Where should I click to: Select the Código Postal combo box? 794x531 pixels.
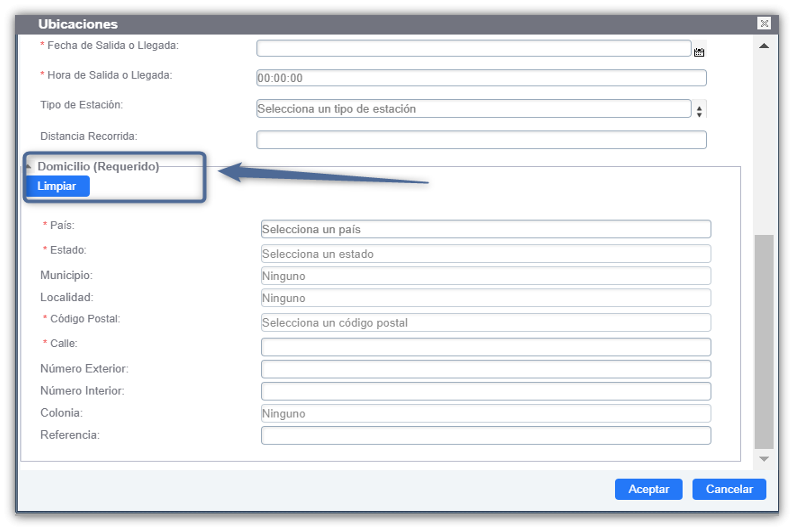pyautogui.click(x=486, y=322)
